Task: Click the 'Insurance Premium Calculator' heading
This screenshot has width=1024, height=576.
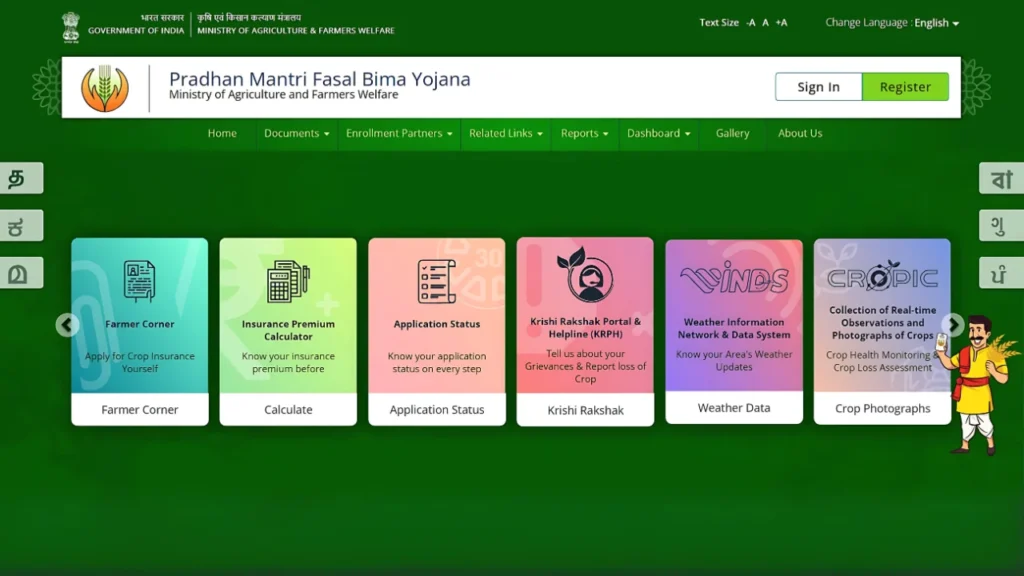Action: tap(288, 330)
